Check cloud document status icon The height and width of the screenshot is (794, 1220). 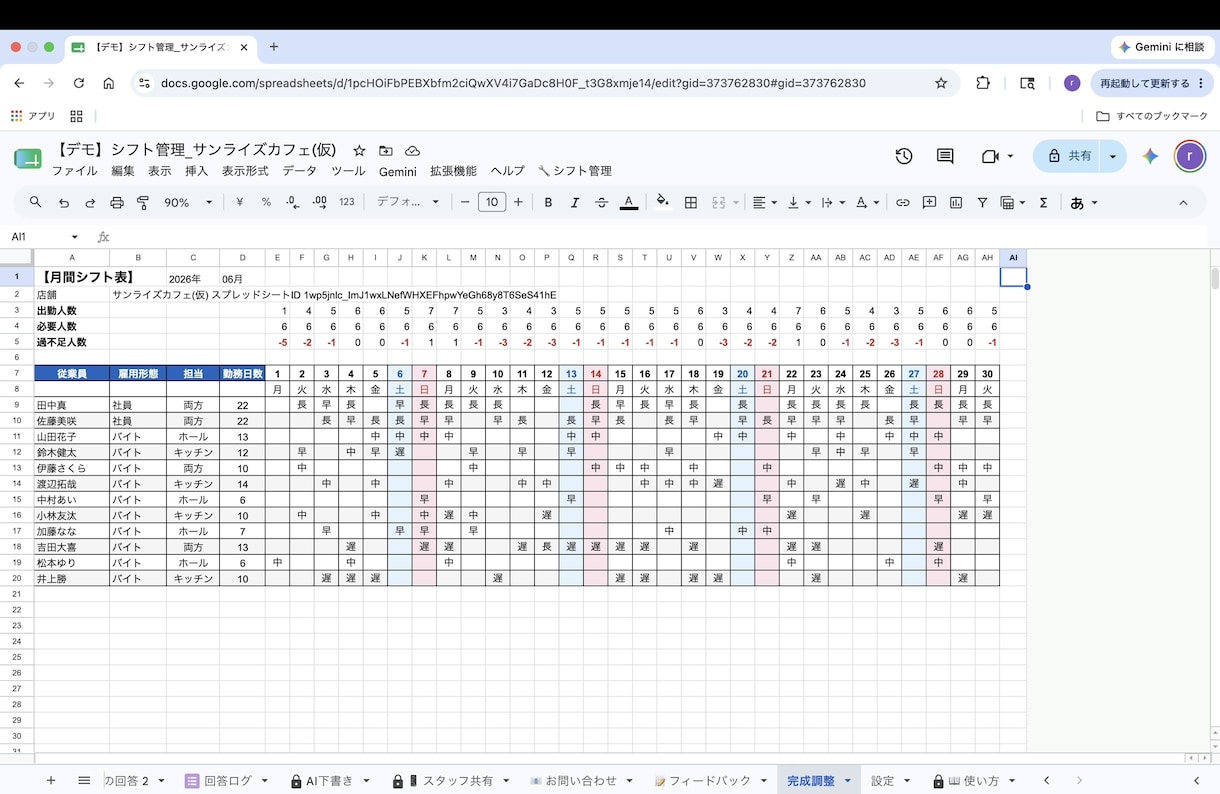412,151
